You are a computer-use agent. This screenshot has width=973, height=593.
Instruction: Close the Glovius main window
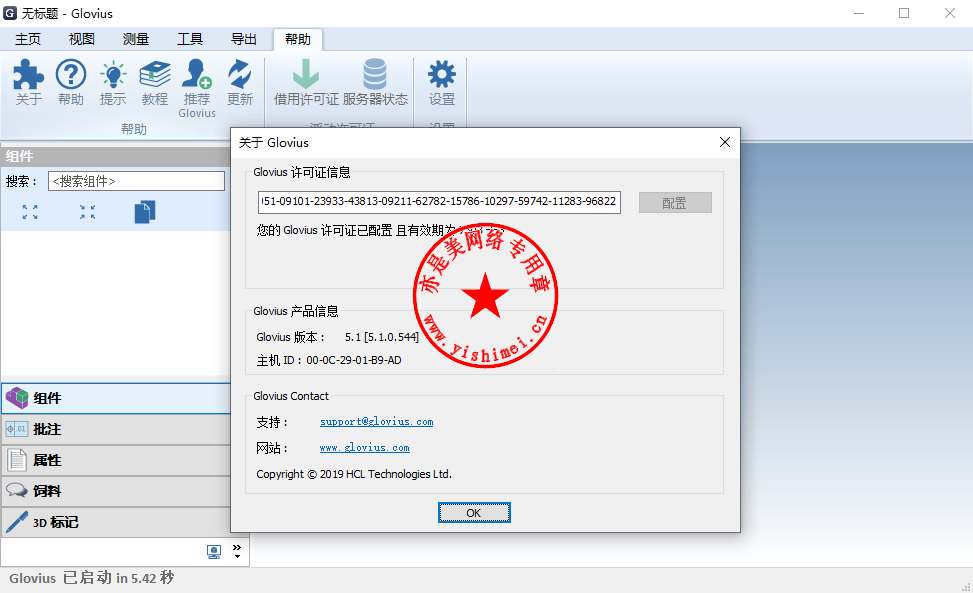(x=949, y=13)
